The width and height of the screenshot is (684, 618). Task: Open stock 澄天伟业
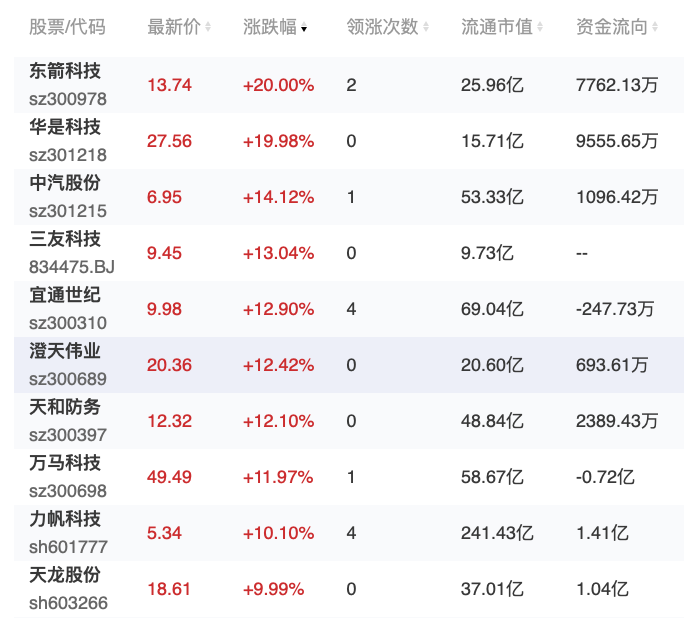click(65, 351)
